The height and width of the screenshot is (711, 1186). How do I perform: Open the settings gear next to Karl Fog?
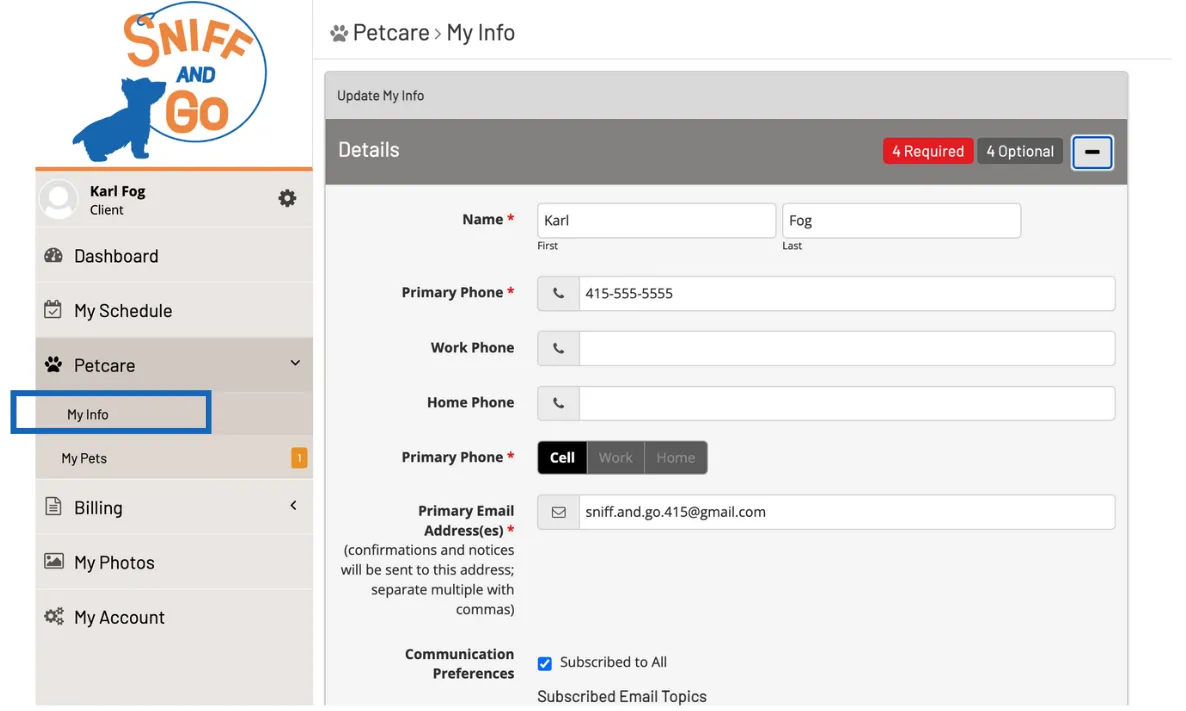[287, 198]
